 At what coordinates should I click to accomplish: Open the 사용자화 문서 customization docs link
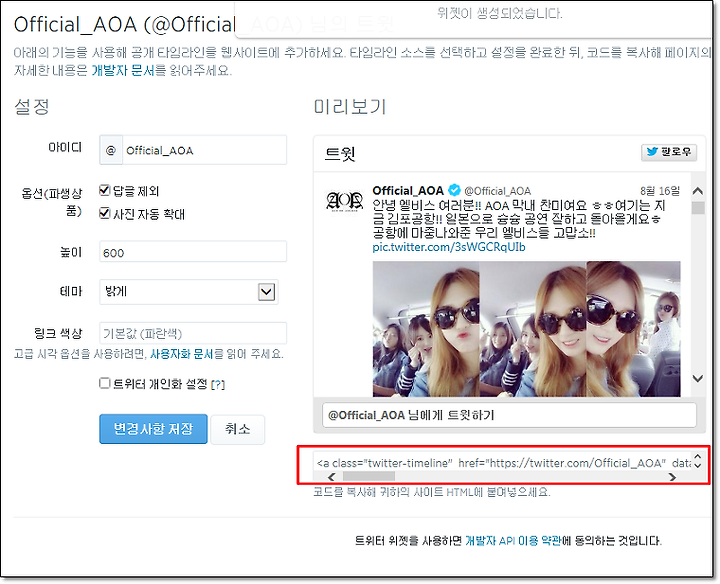182,354
